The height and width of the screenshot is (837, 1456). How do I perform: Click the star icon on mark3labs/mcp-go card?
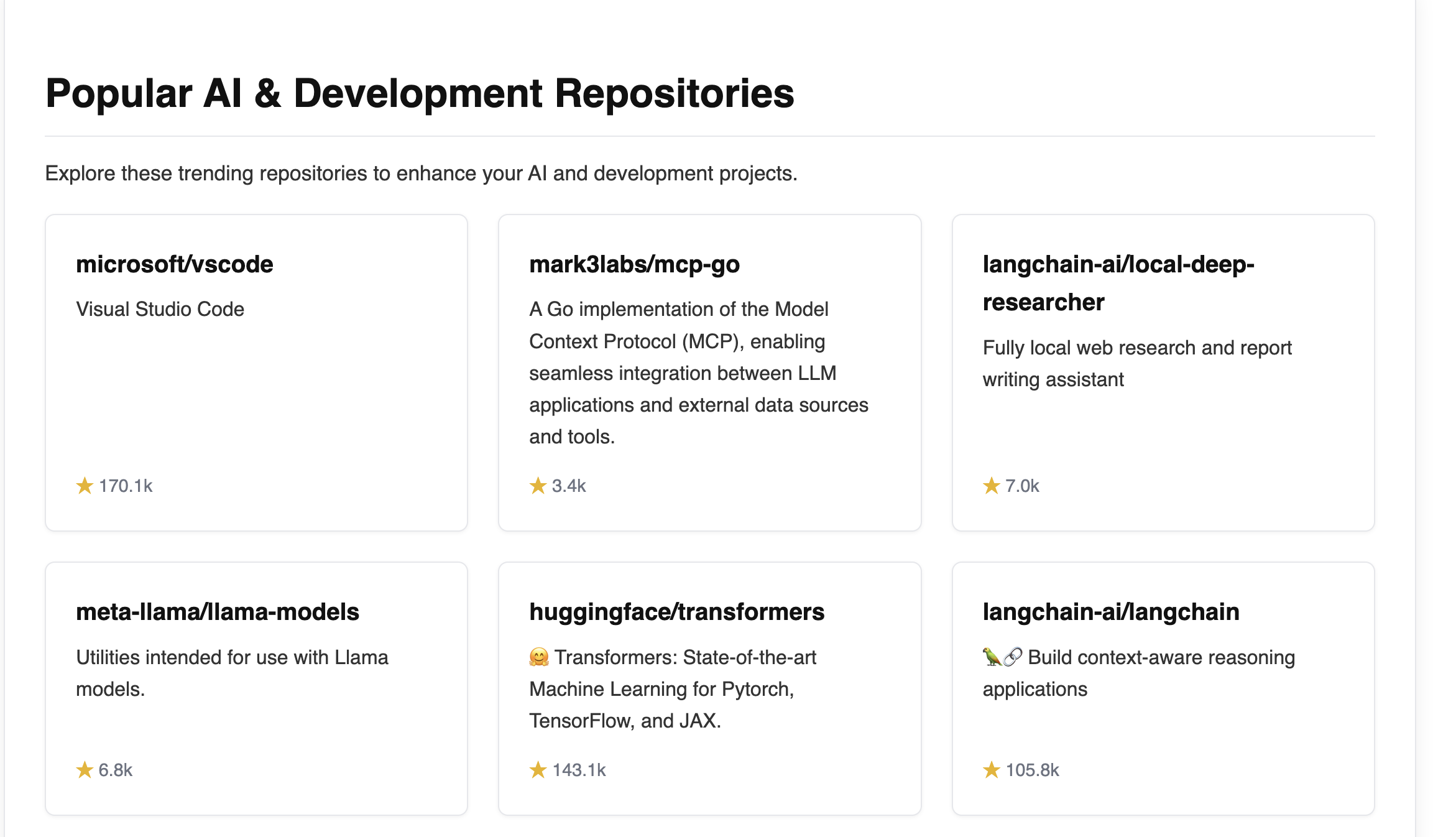pyautogui.click(x=538, y=486)
